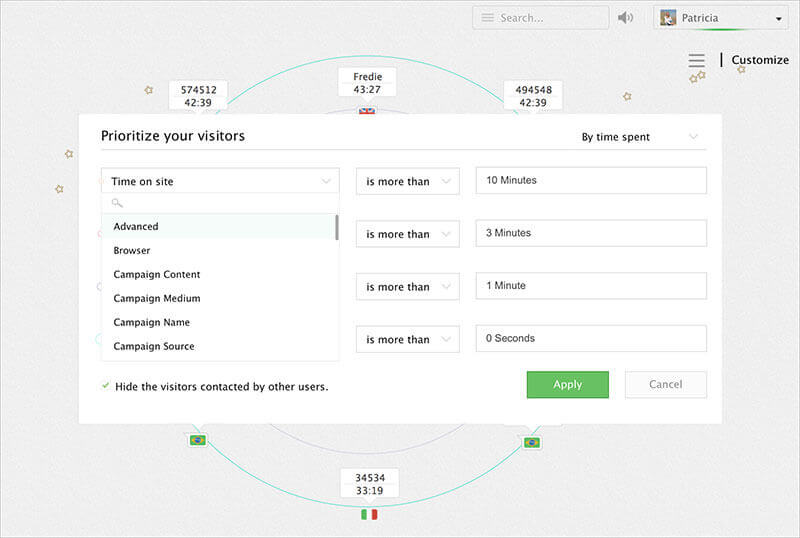Open the Patricia account dropdown
This screenshot has height=538, width=800.
720,18
